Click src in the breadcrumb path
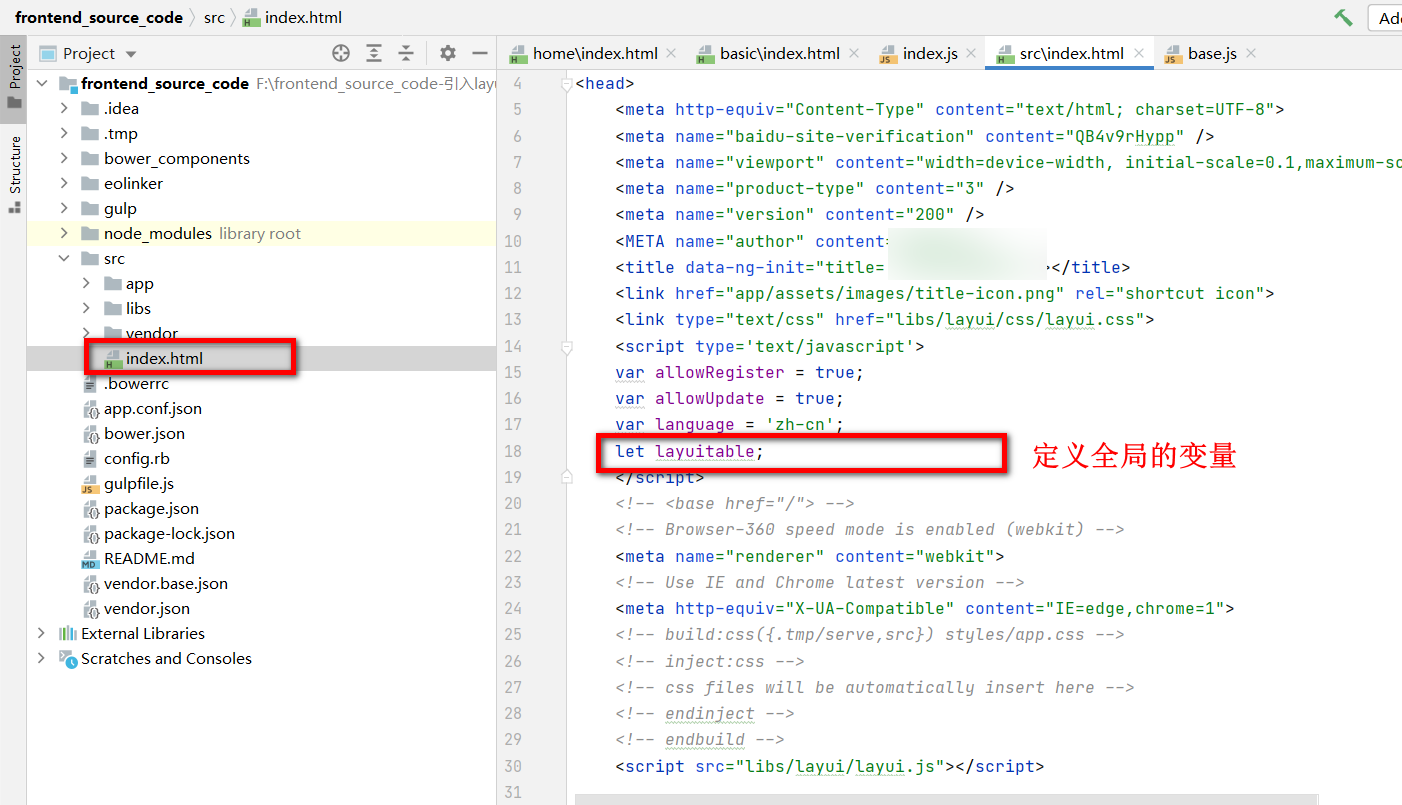The height and width of the screenshot is (805, 1402). point(215,17)
